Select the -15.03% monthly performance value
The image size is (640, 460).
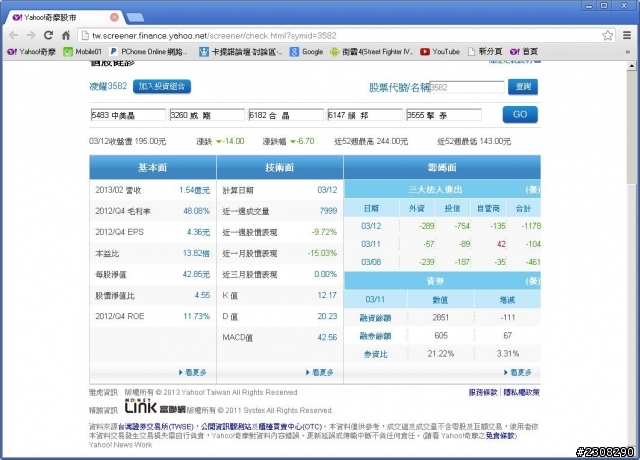[322, 253]
